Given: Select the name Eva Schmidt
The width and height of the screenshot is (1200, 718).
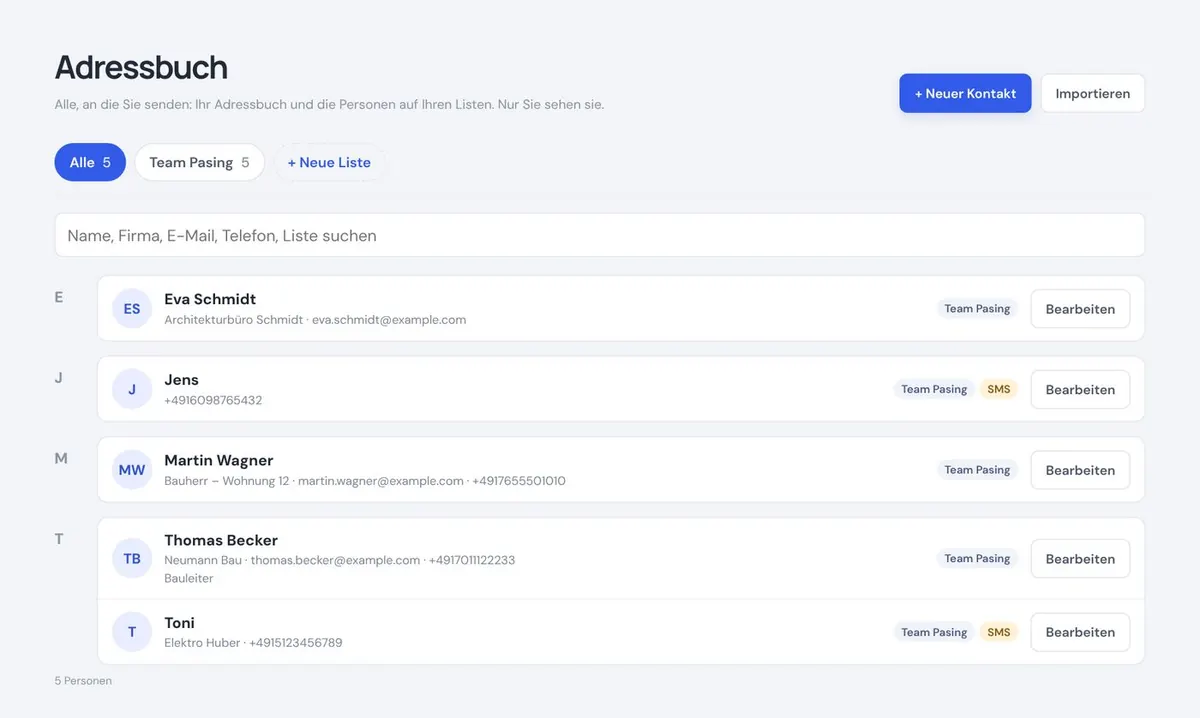Looking at the screenshot, I should point(210,299).
